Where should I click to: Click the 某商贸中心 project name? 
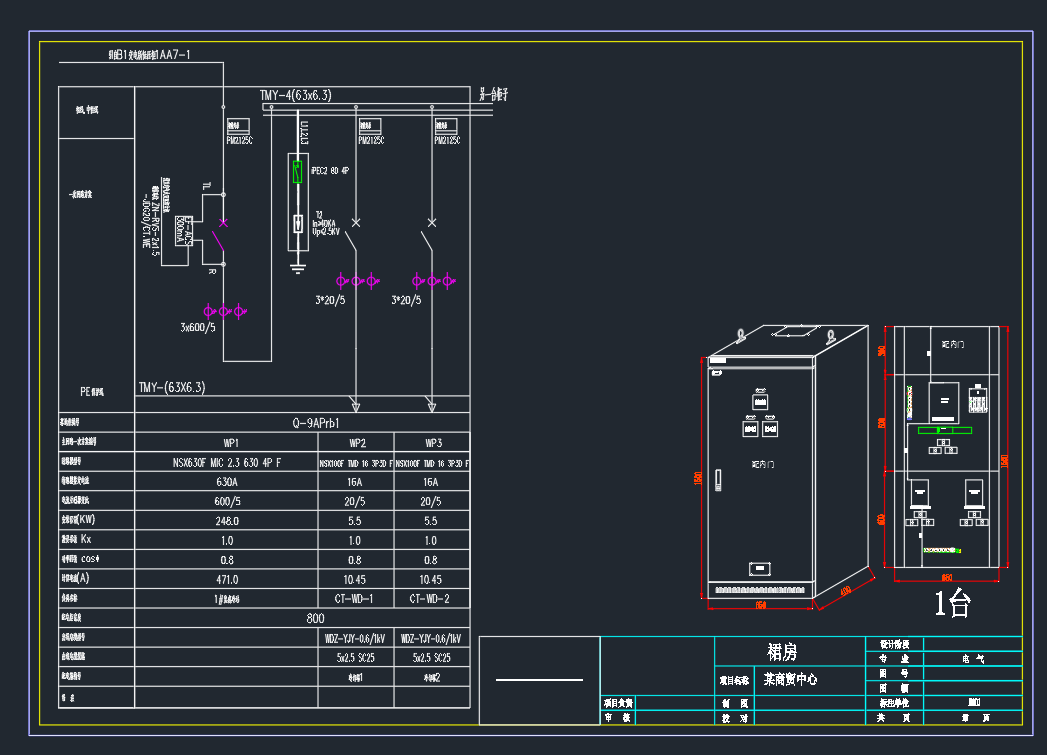[791, 680]
